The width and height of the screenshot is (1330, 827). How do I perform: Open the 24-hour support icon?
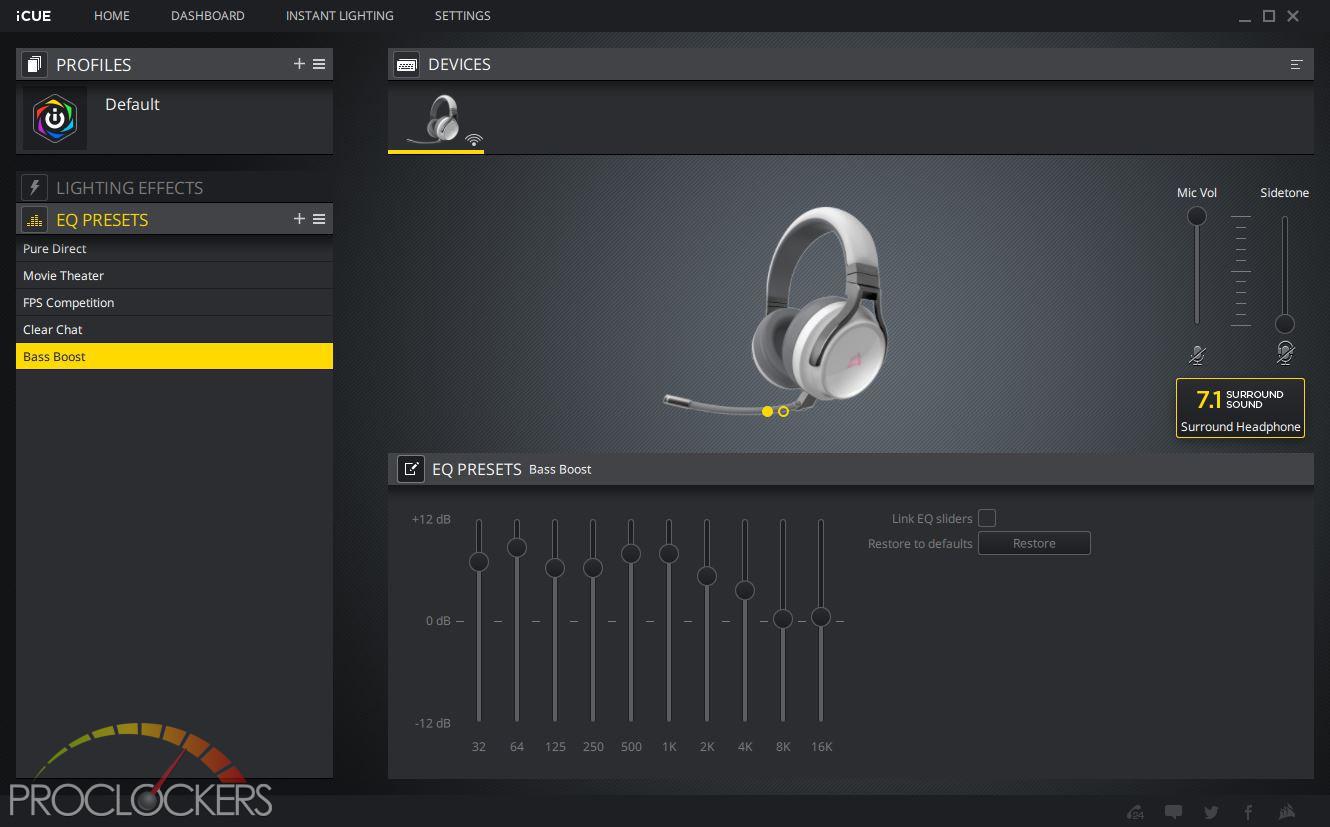pyautogui.click(x=1135, y=812)
